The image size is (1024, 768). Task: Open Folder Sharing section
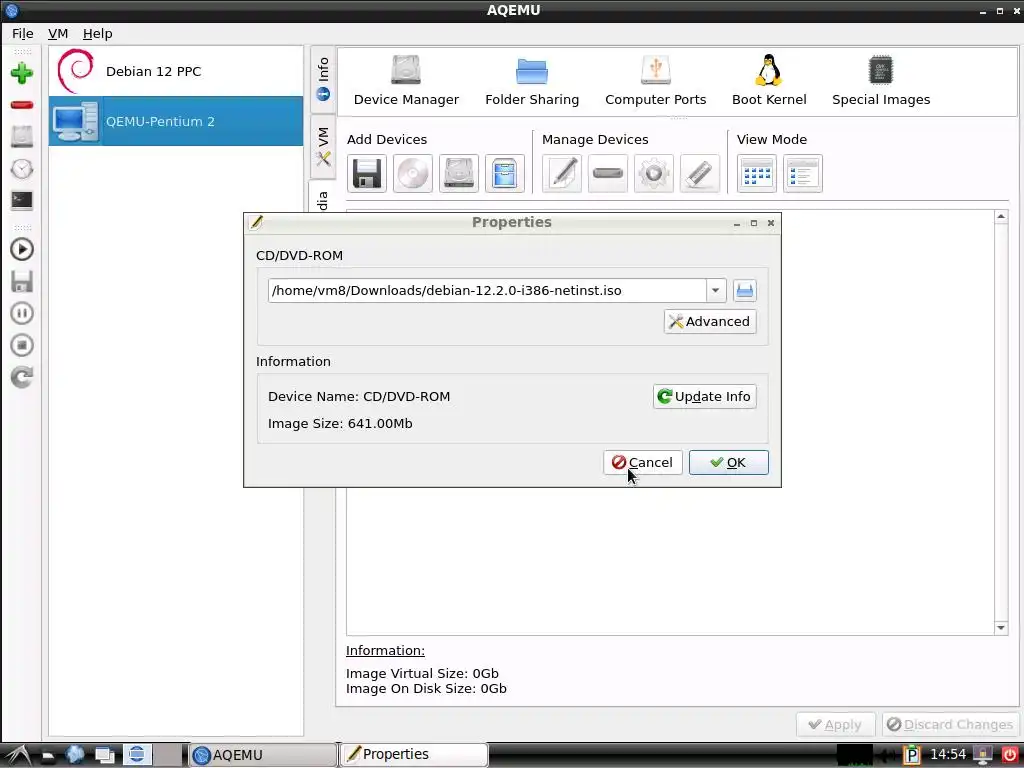coord(532,81)
